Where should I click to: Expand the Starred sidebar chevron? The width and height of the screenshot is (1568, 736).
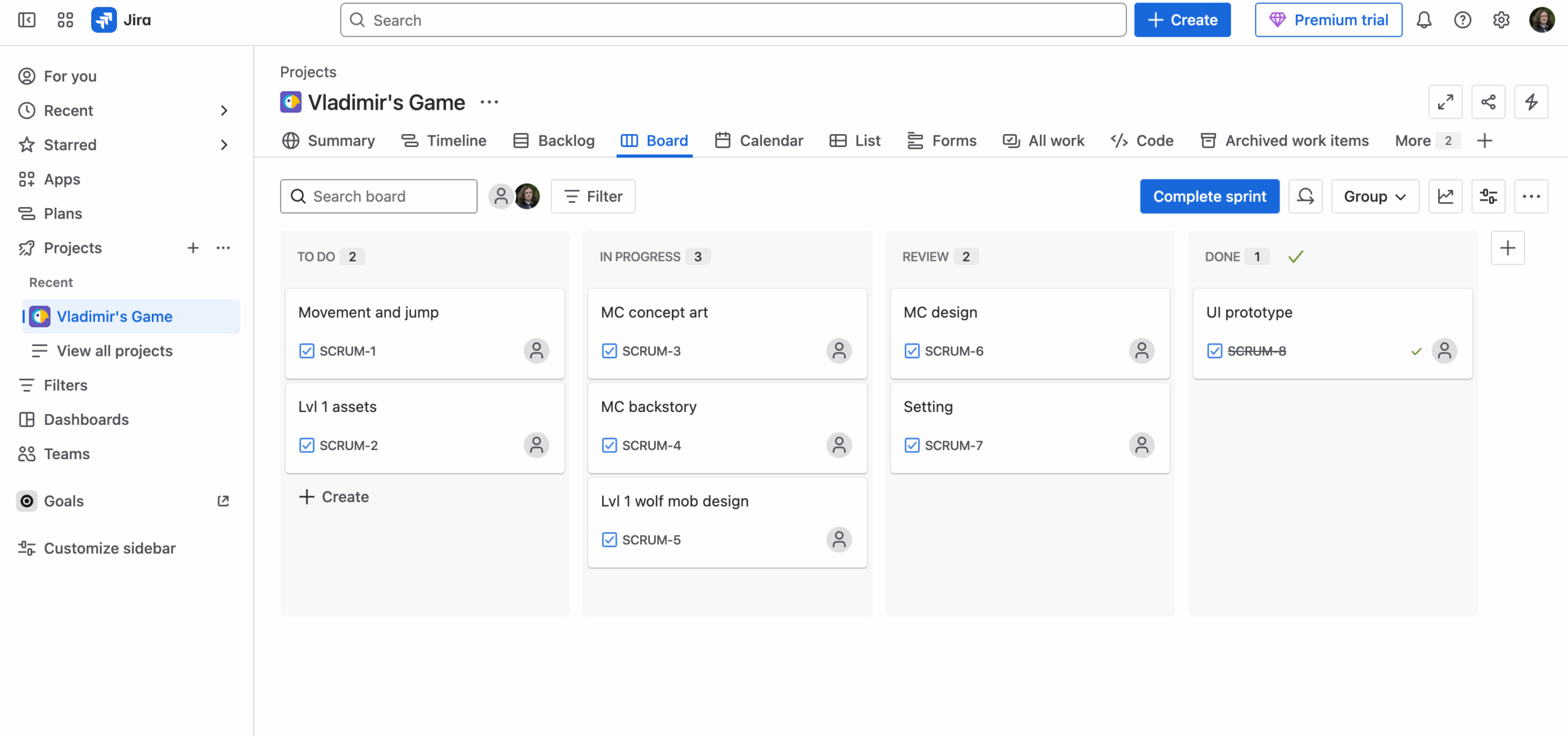coord(224,145)
